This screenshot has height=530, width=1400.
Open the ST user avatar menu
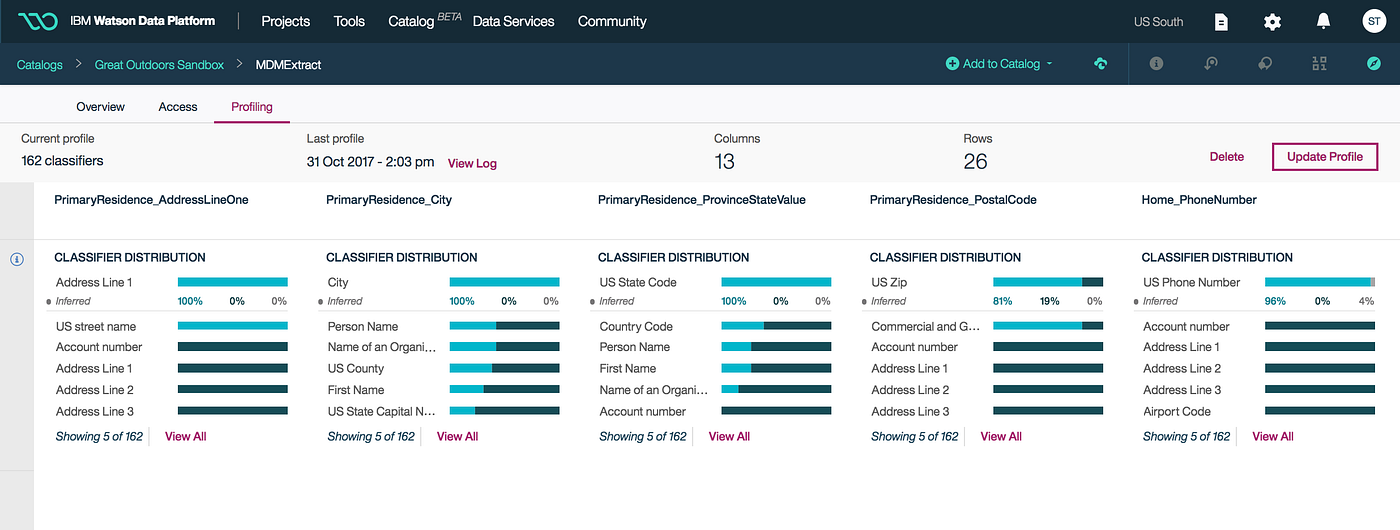tap(1374, 21)
